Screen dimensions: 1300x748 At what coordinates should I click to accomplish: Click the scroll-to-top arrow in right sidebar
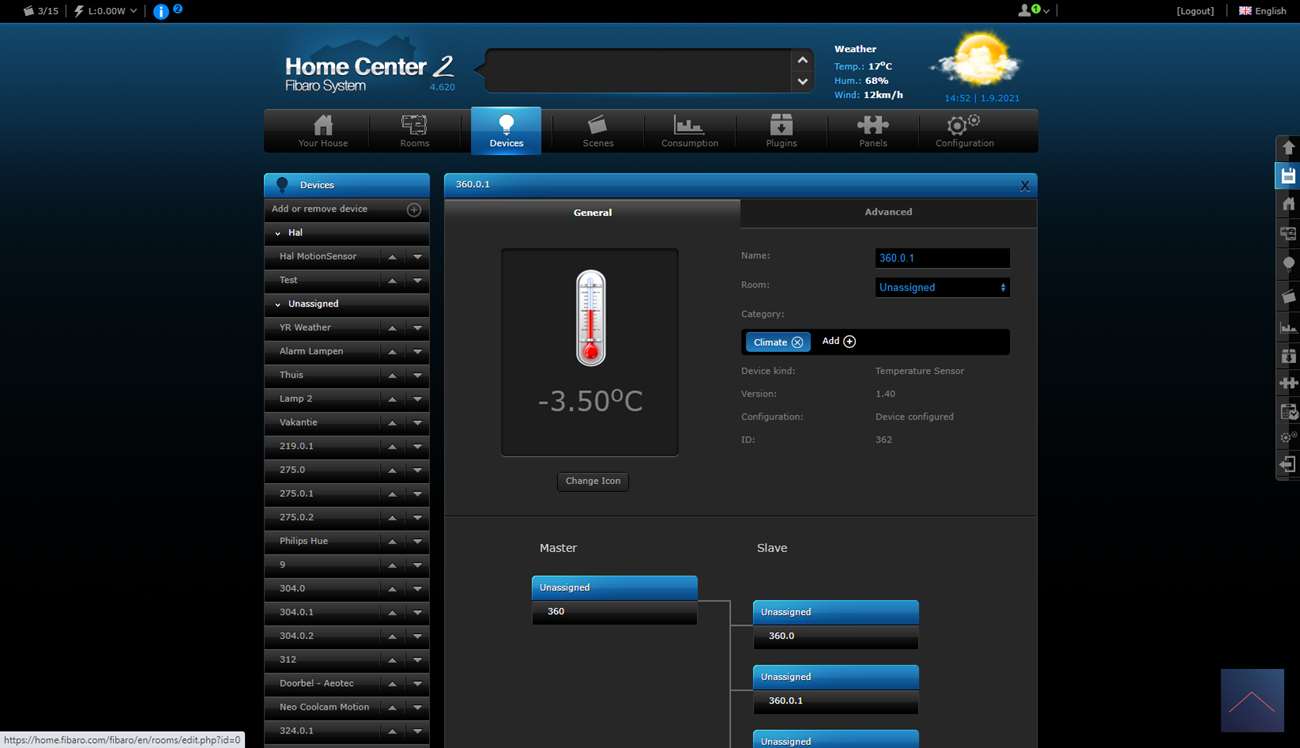tap(1288, 148)
